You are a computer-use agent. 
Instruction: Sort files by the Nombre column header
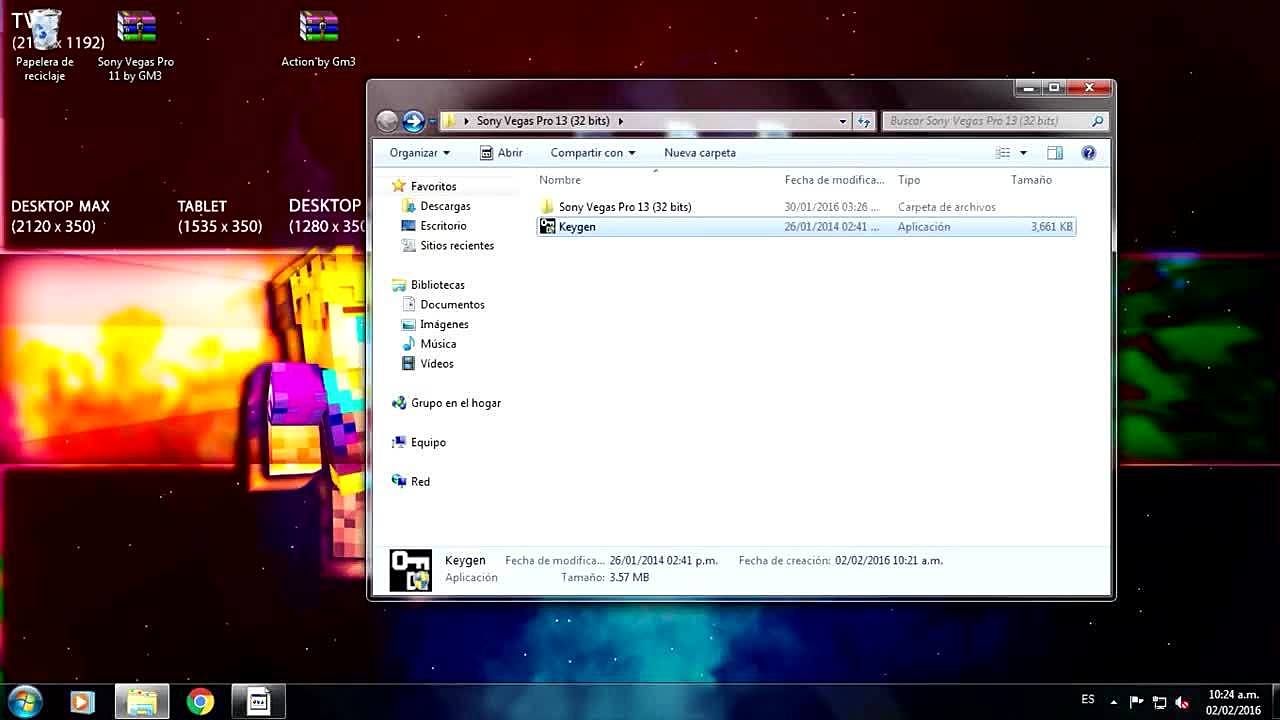[560, 180]
